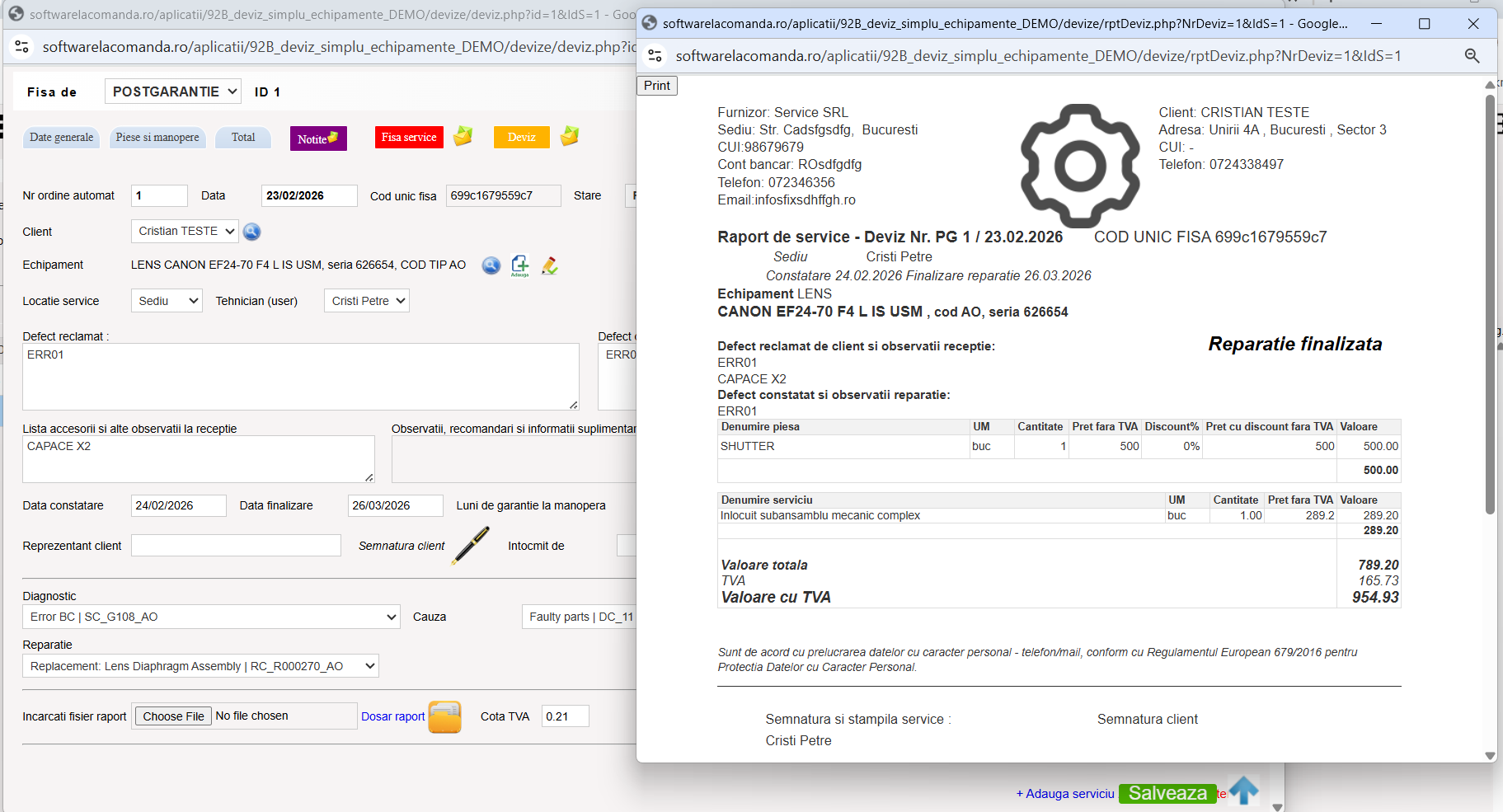Click the search icon next to Client dropdown
1503x812 pixels.
click(252, 232)
